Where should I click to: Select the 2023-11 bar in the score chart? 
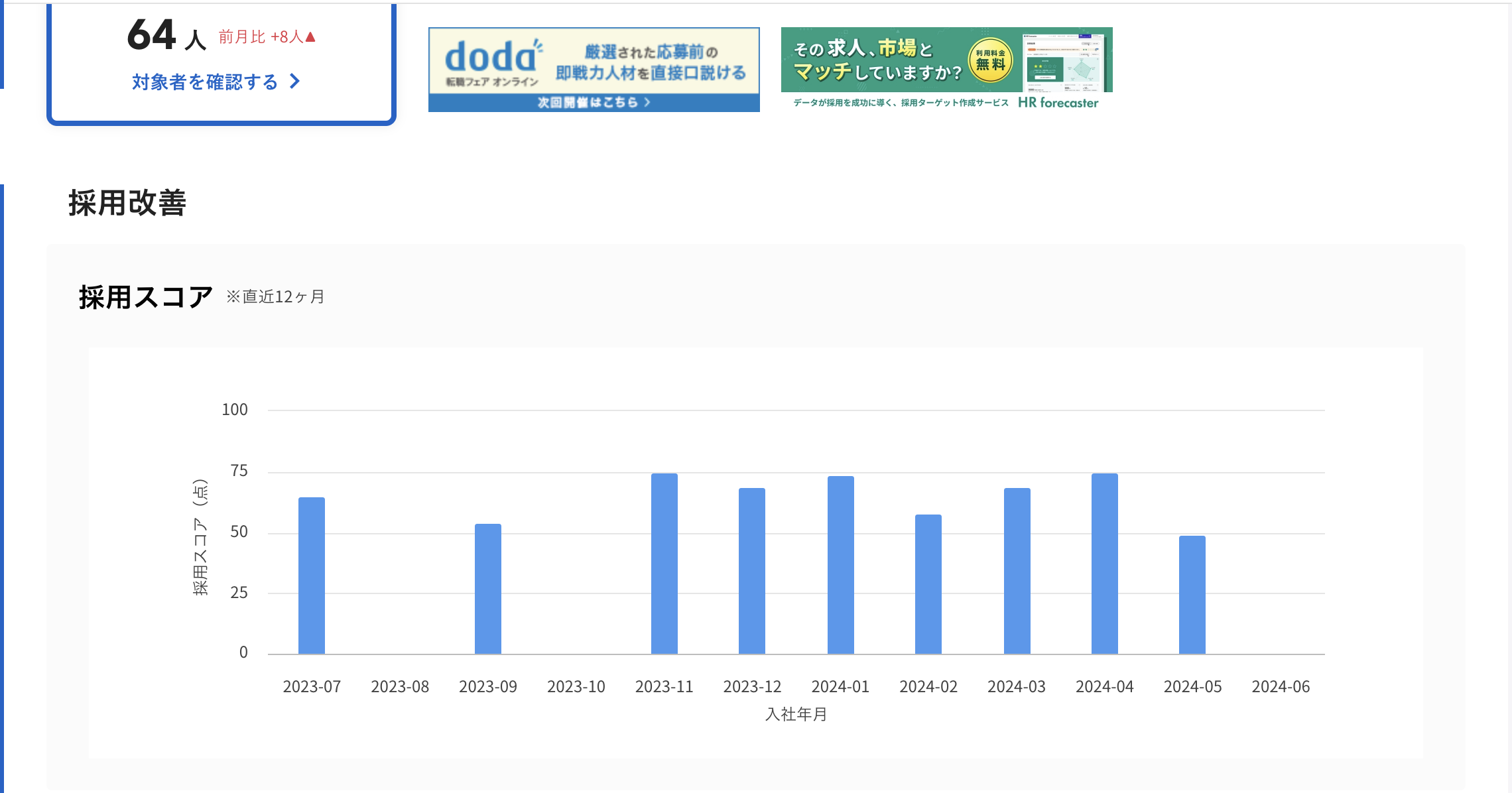pyautogui.click(x=664, y=564)
